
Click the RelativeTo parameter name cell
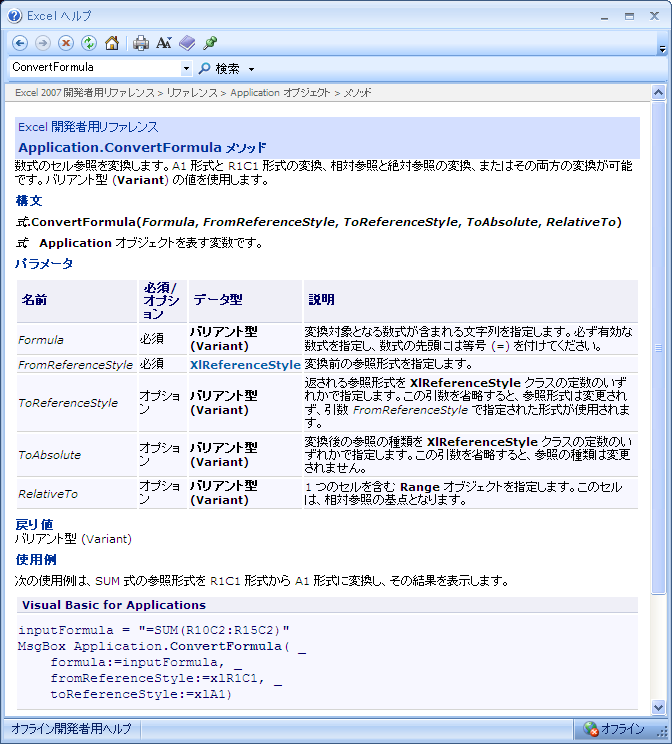[77, 494]
